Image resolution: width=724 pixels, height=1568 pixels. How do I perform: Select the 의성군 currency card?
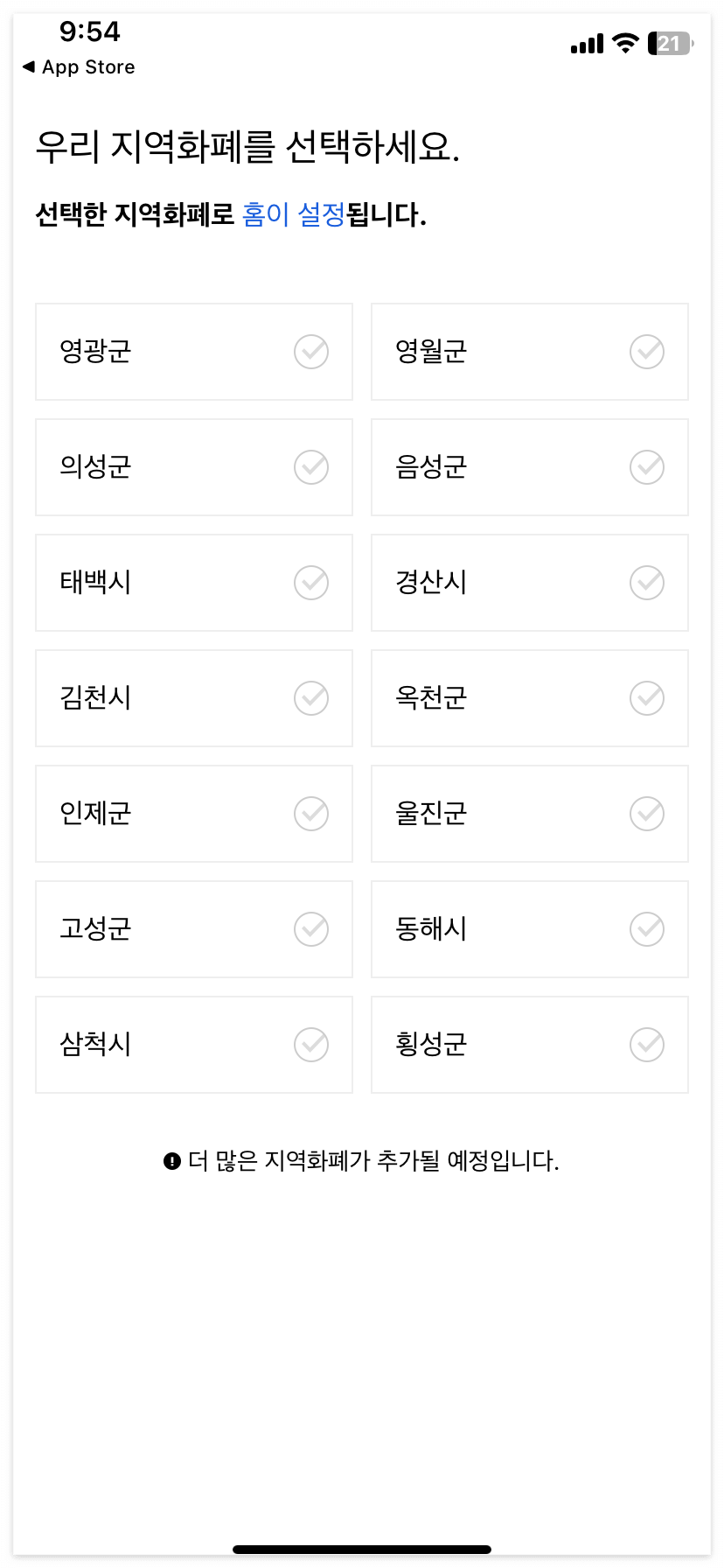coord(193,467)
